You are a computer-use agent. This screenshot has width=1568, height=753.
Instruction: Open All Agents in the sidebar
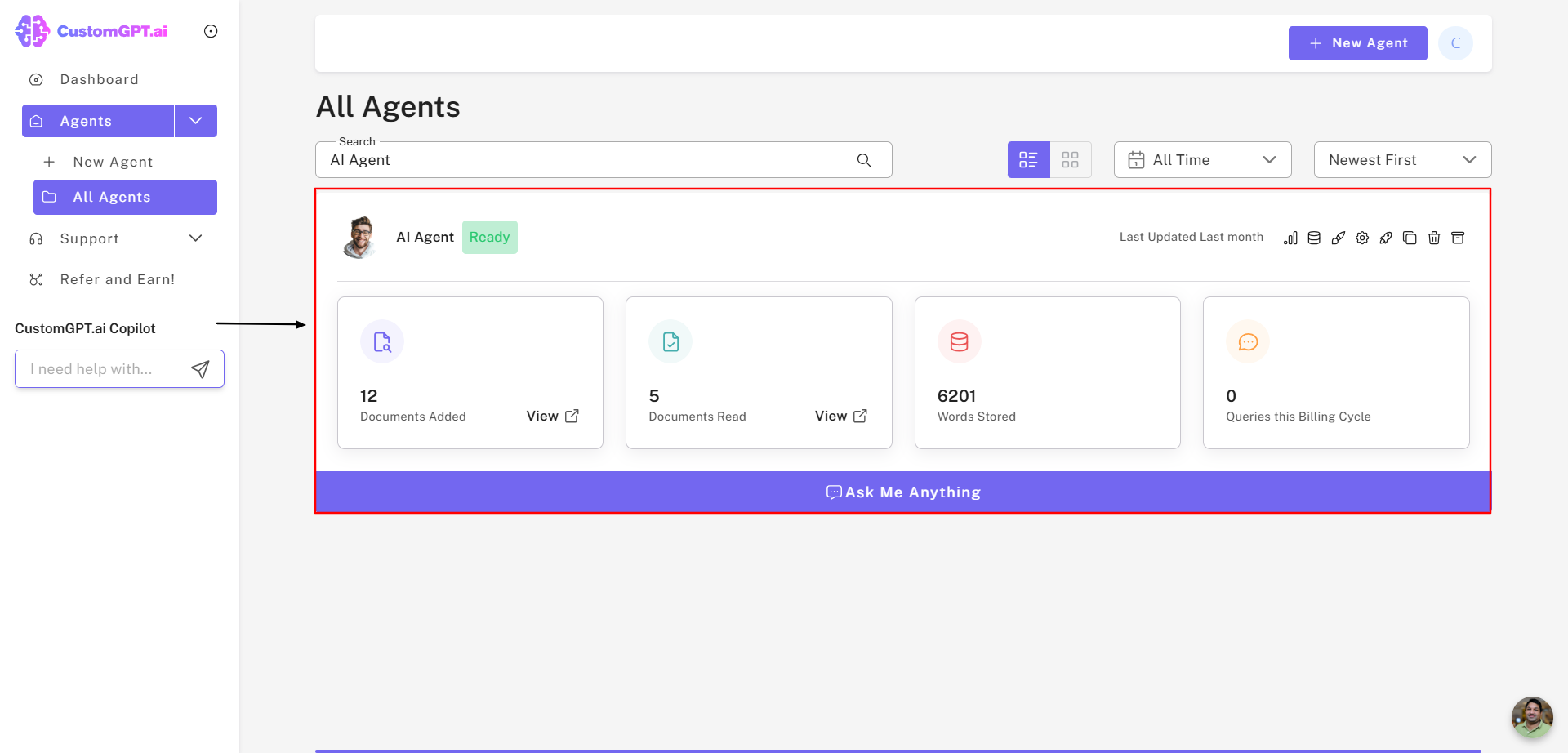[125, 197]
